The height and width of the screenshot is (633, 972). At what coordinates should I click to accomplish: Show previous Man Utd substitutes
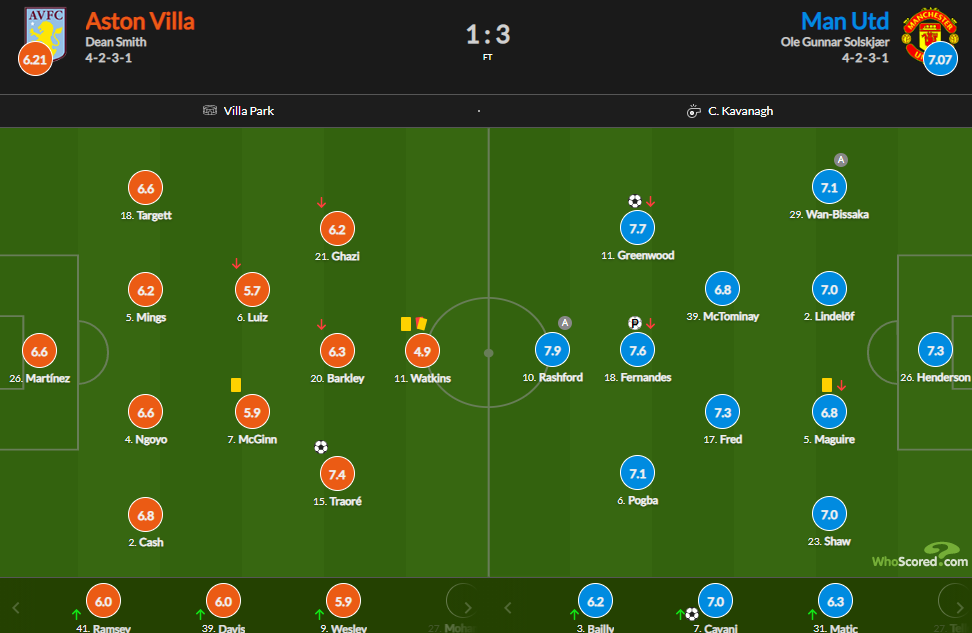coord(508,608)
